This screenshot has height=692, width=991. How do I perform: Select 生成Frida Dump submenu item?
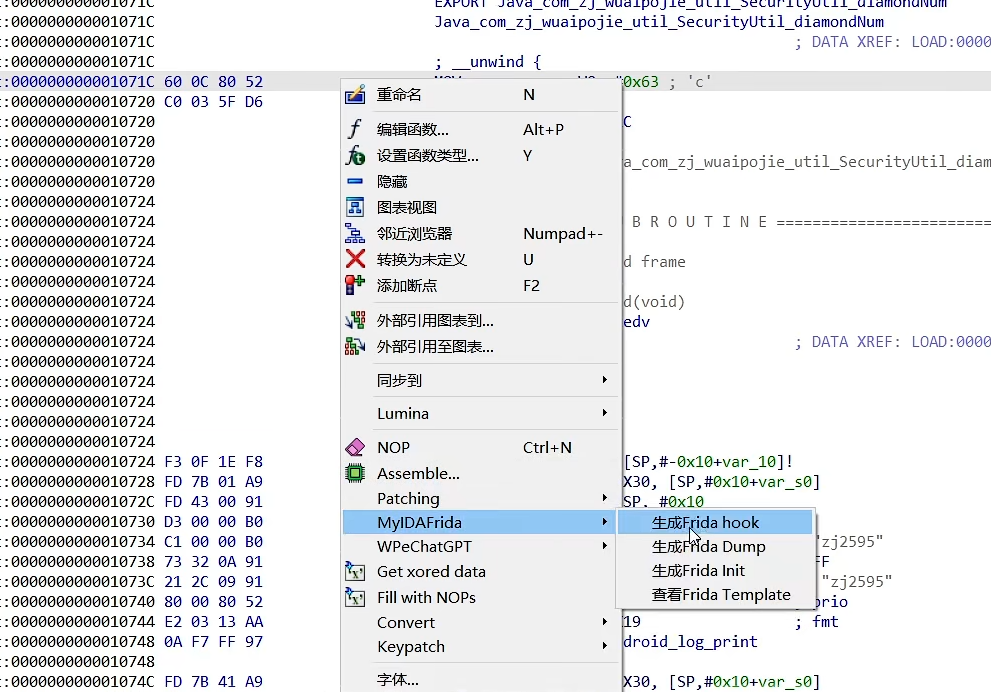(715, 547)
